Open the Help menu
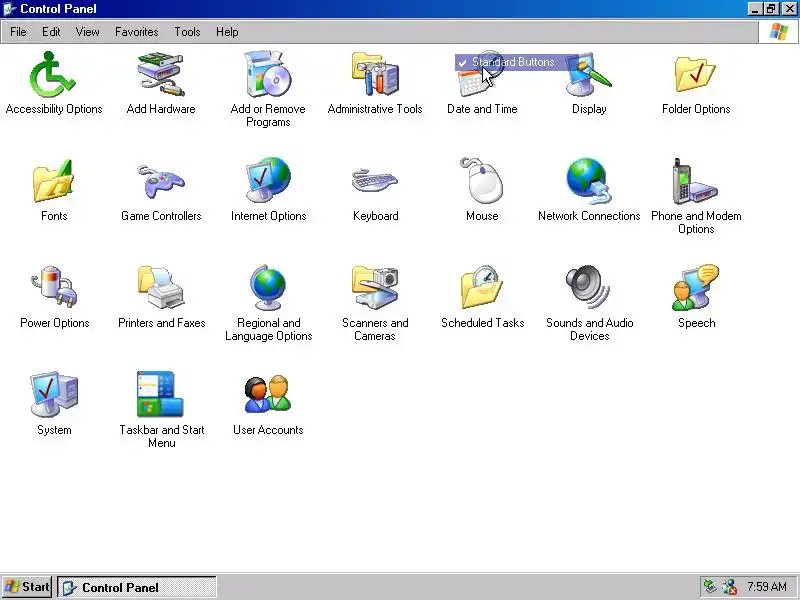Image resolution: width=800 pixels, height=600 pixels. [x=227, y=32]
